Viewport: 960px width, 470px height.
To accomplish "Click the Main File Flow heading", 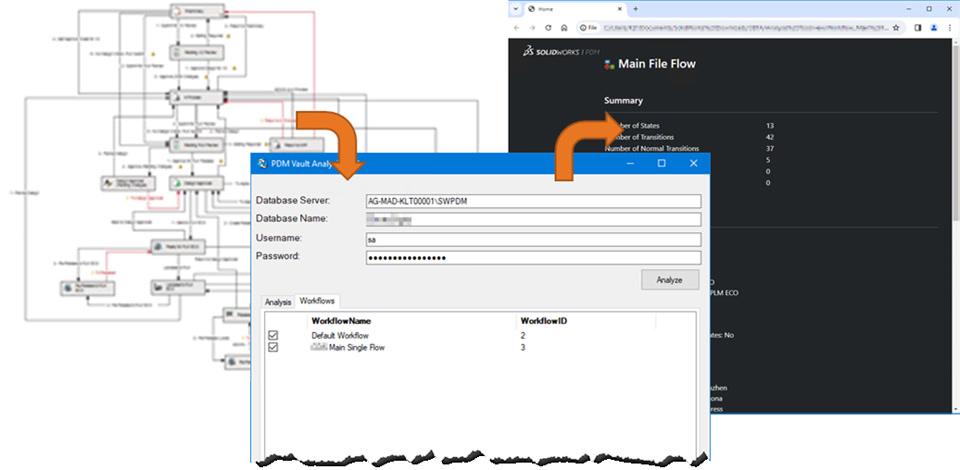I will coord(657,64).
